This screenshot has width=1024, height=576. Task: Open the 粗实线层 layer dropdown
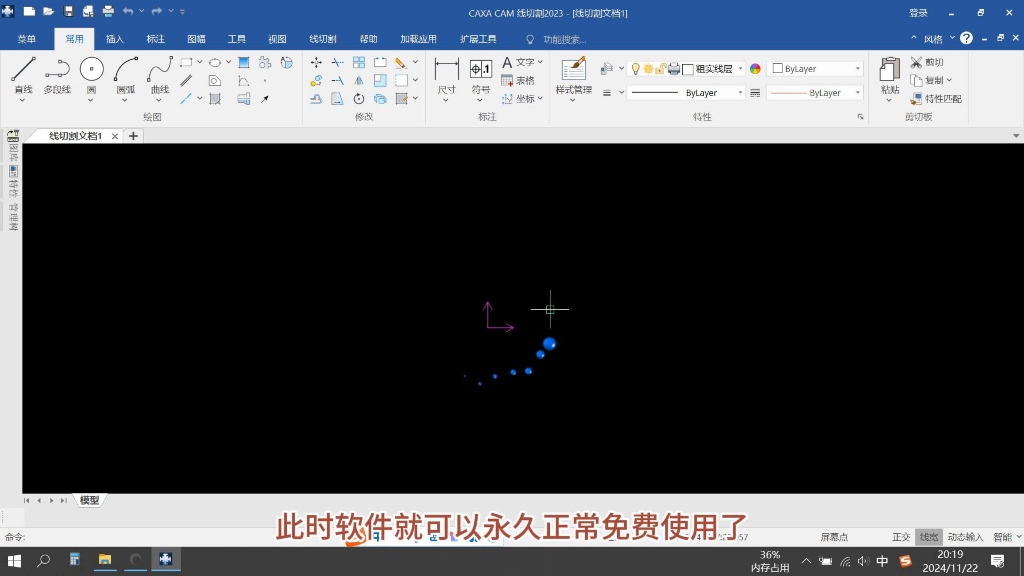tap(741, 69)
